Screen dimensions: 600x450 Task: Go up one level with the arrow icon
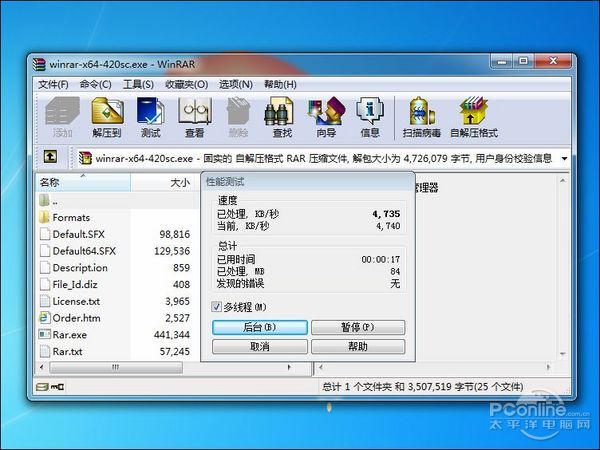(x=50, y=157)
